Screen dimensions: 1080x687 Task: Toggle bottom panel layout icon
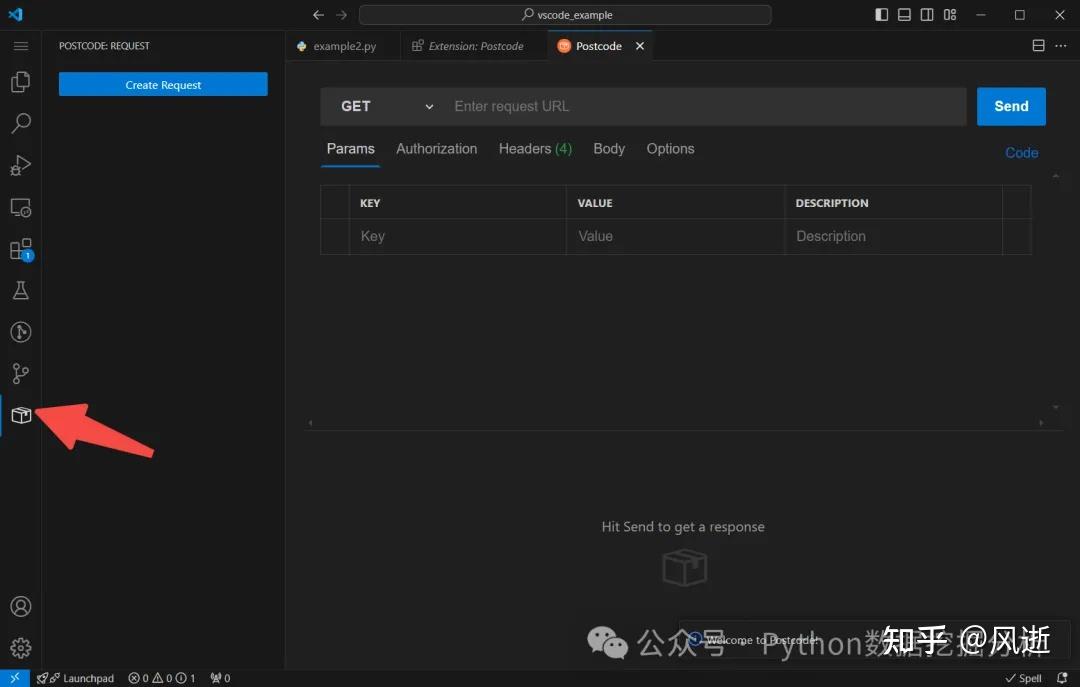coord(904,14)
